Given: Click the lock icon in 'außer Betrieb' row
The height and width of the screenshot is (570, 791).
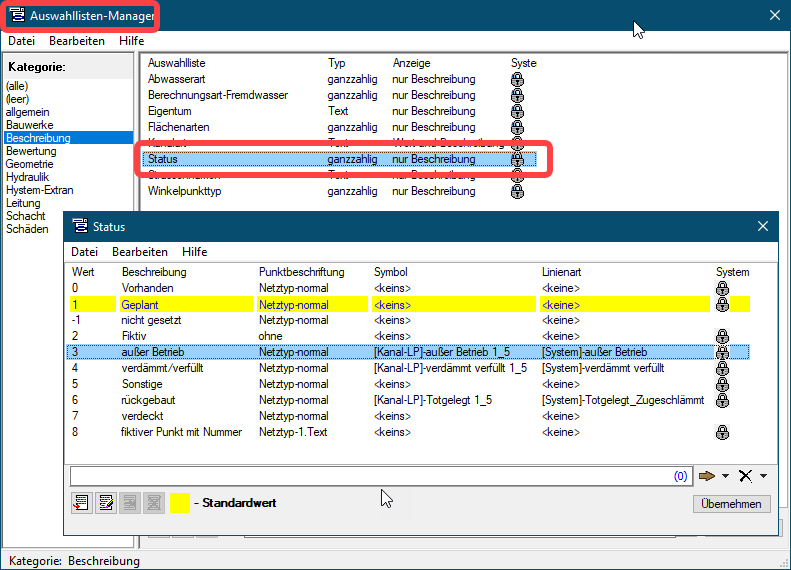Looking at the screenshot, I should (x=722, y=352).
